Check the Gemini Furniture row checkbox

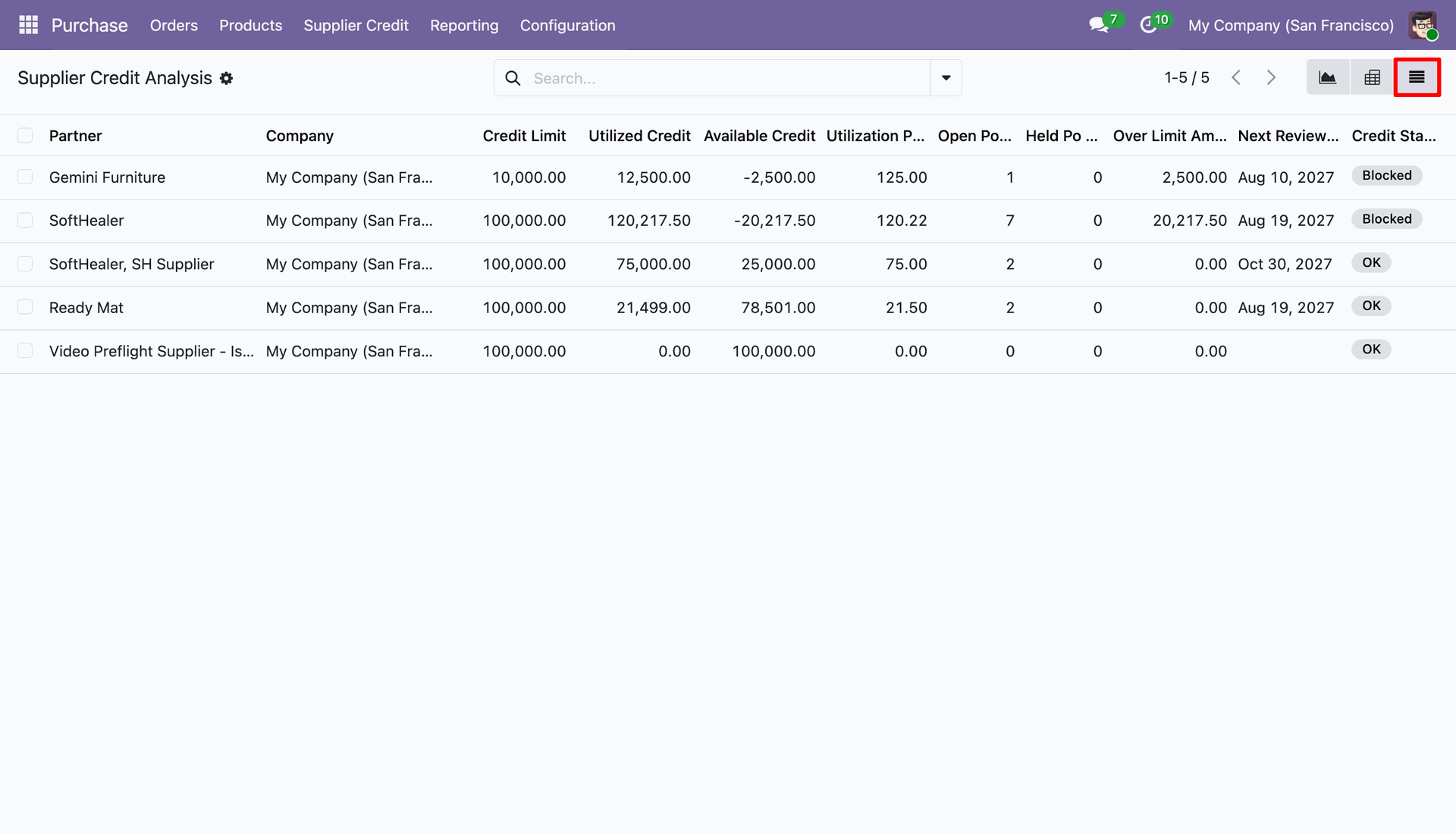coord(25,177)
